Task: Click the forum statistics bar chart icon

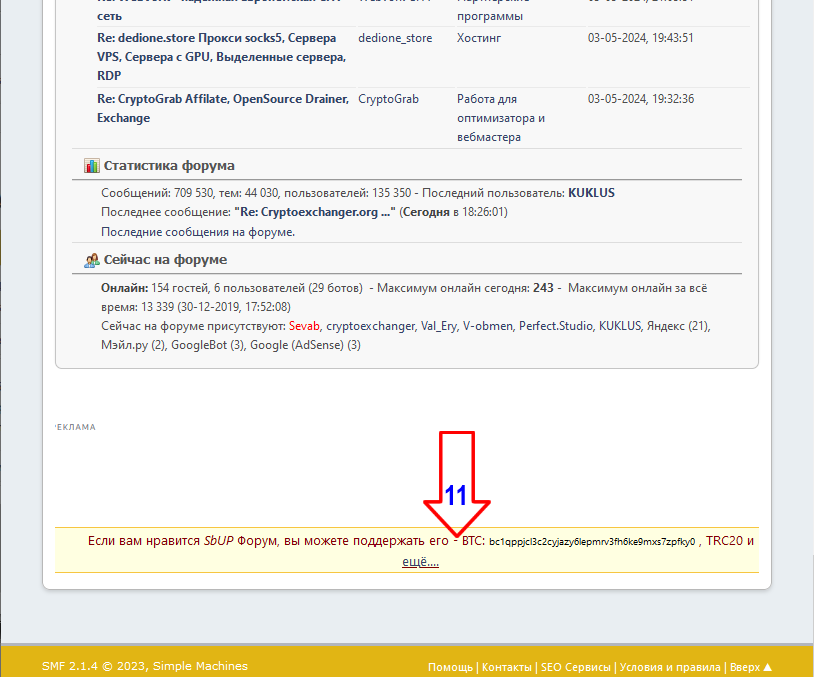Action: [x=91, y=166]
